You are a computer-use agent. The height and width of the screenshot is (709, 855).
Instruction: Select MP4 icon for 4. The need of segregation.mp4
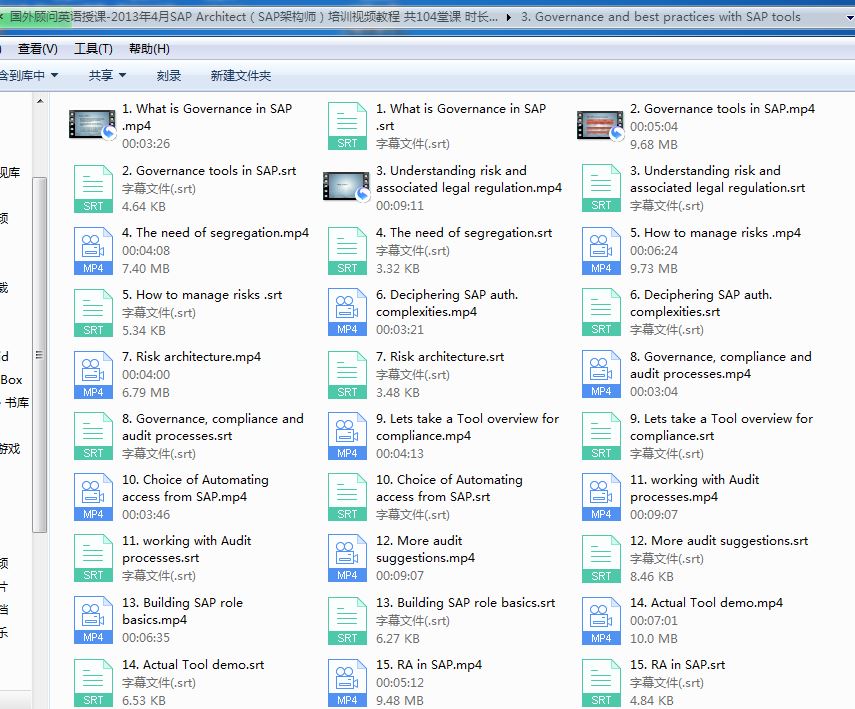pos(93,251)
